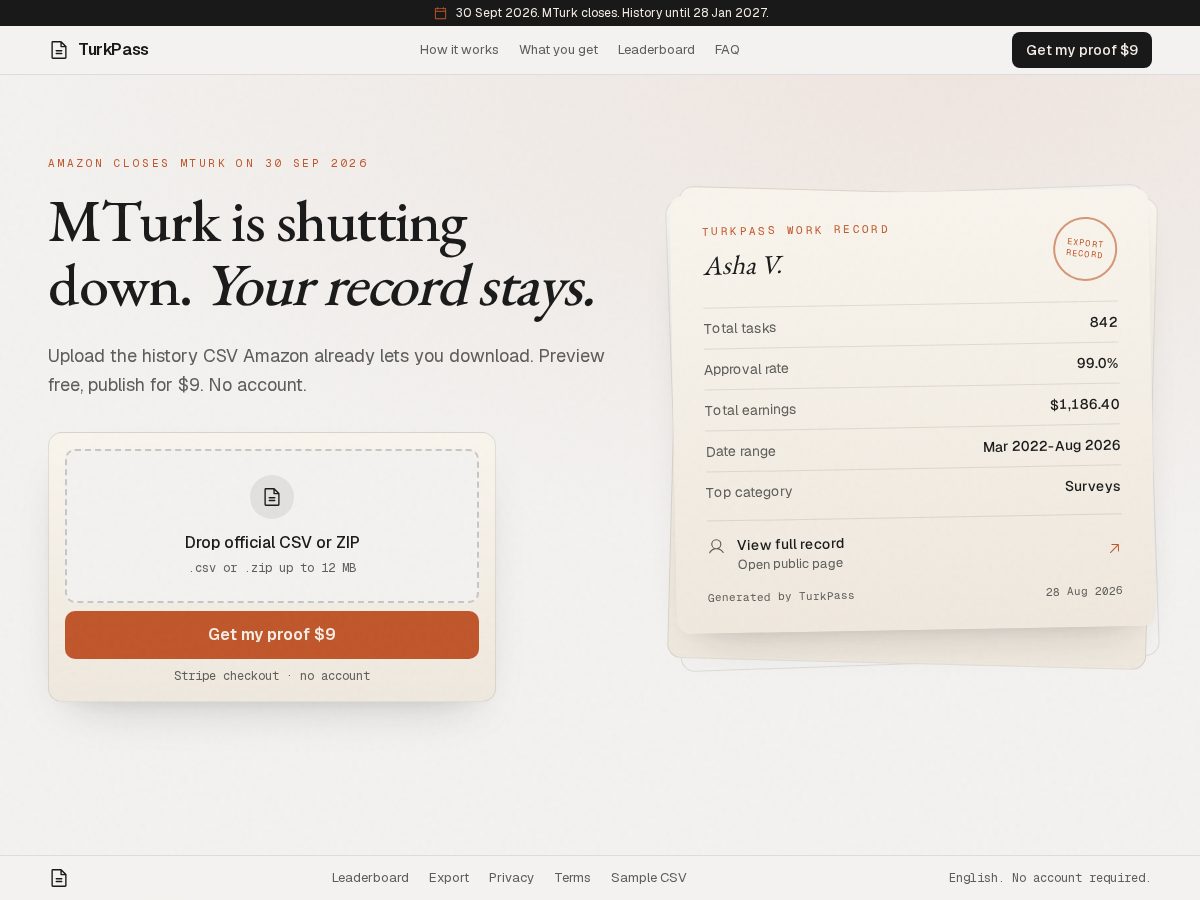Follow the footer Leaderboard link
This screenshot has height=900, width=1200.
point(370,878)
